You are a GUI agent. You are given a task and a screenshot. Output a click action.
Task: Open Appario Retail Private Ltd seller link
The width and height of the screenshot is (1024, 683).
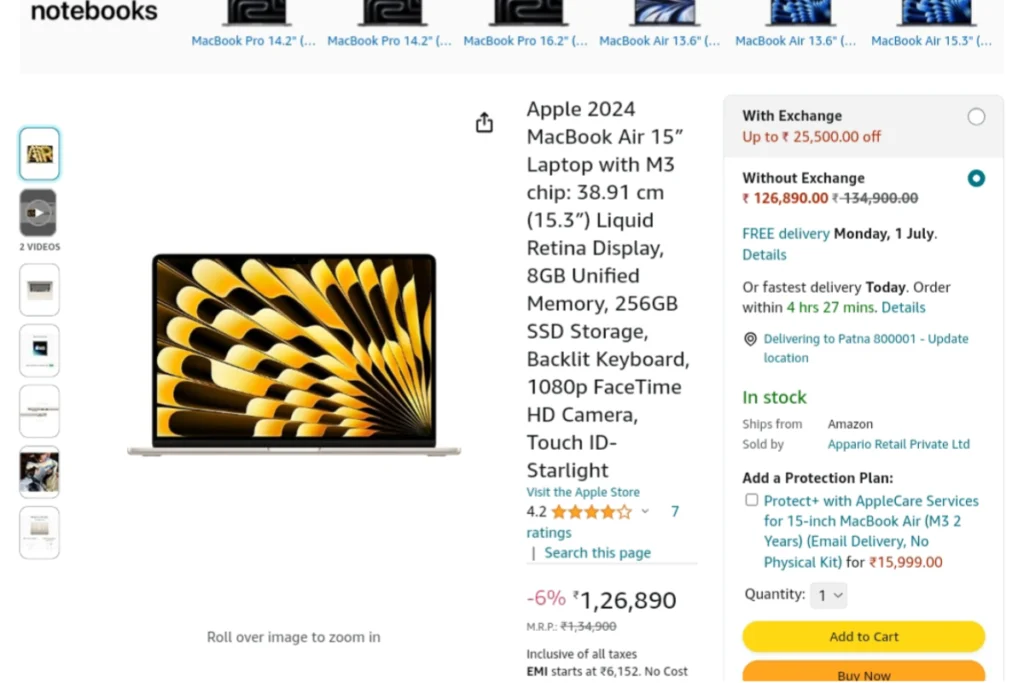pyautogui.click(x=898, y=444)
